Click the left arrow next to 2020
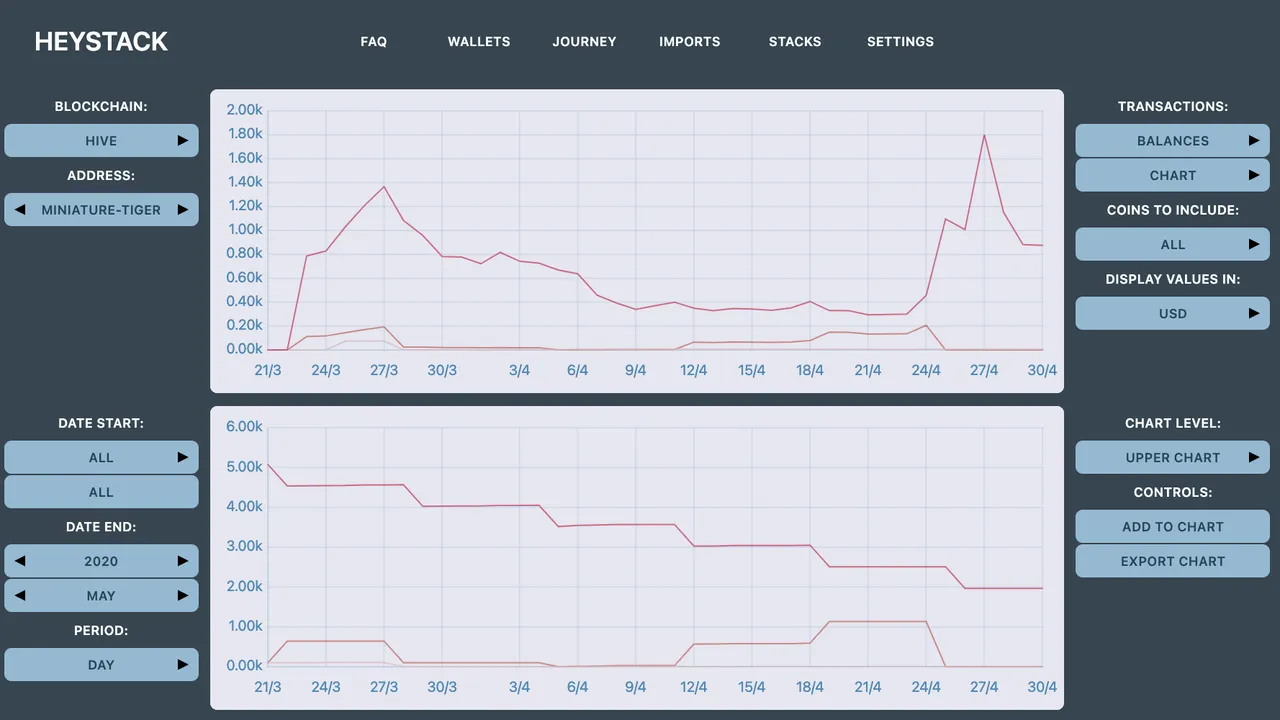 (x=20, y=561)
